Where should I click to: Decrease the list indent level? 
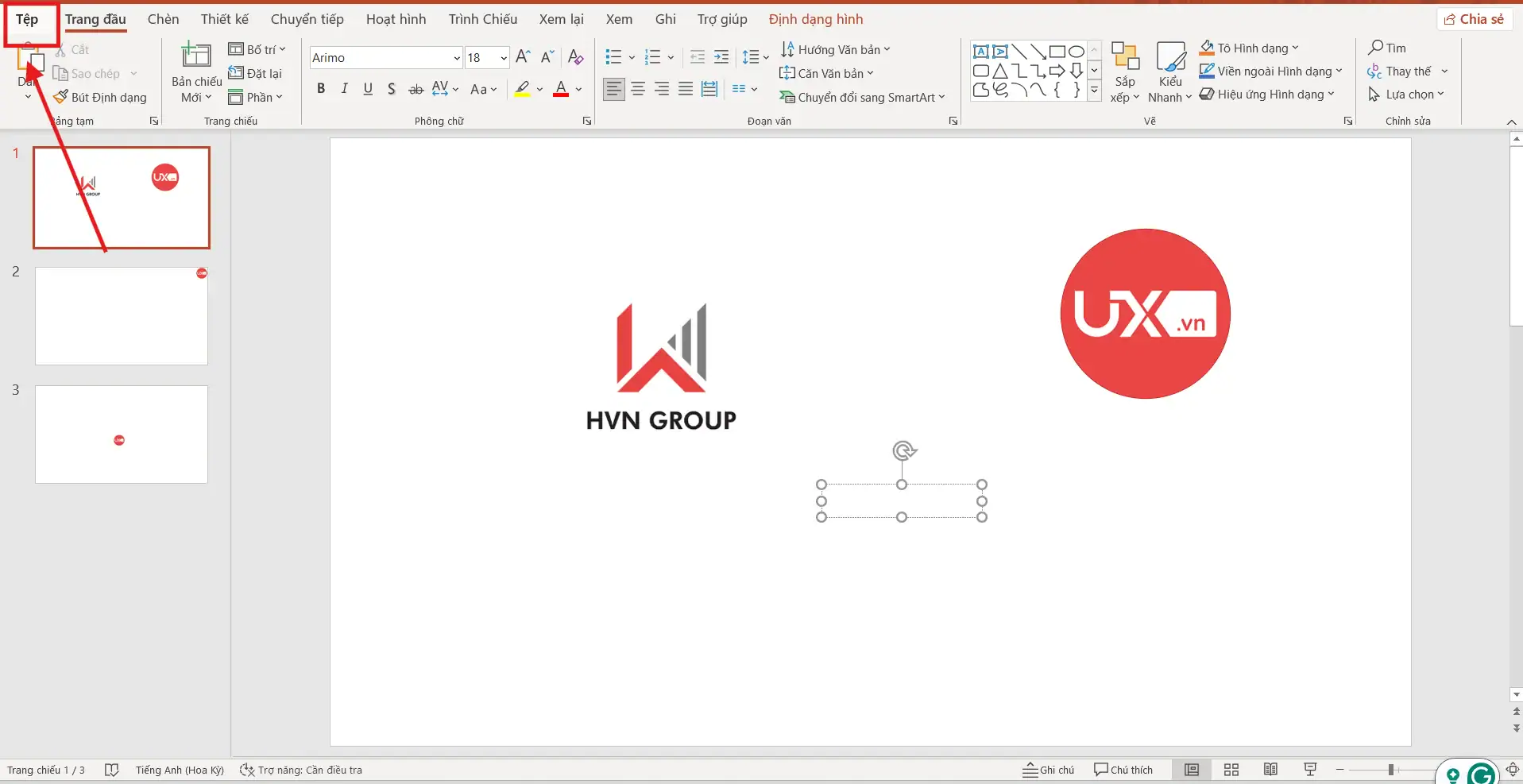coord(698,57)
